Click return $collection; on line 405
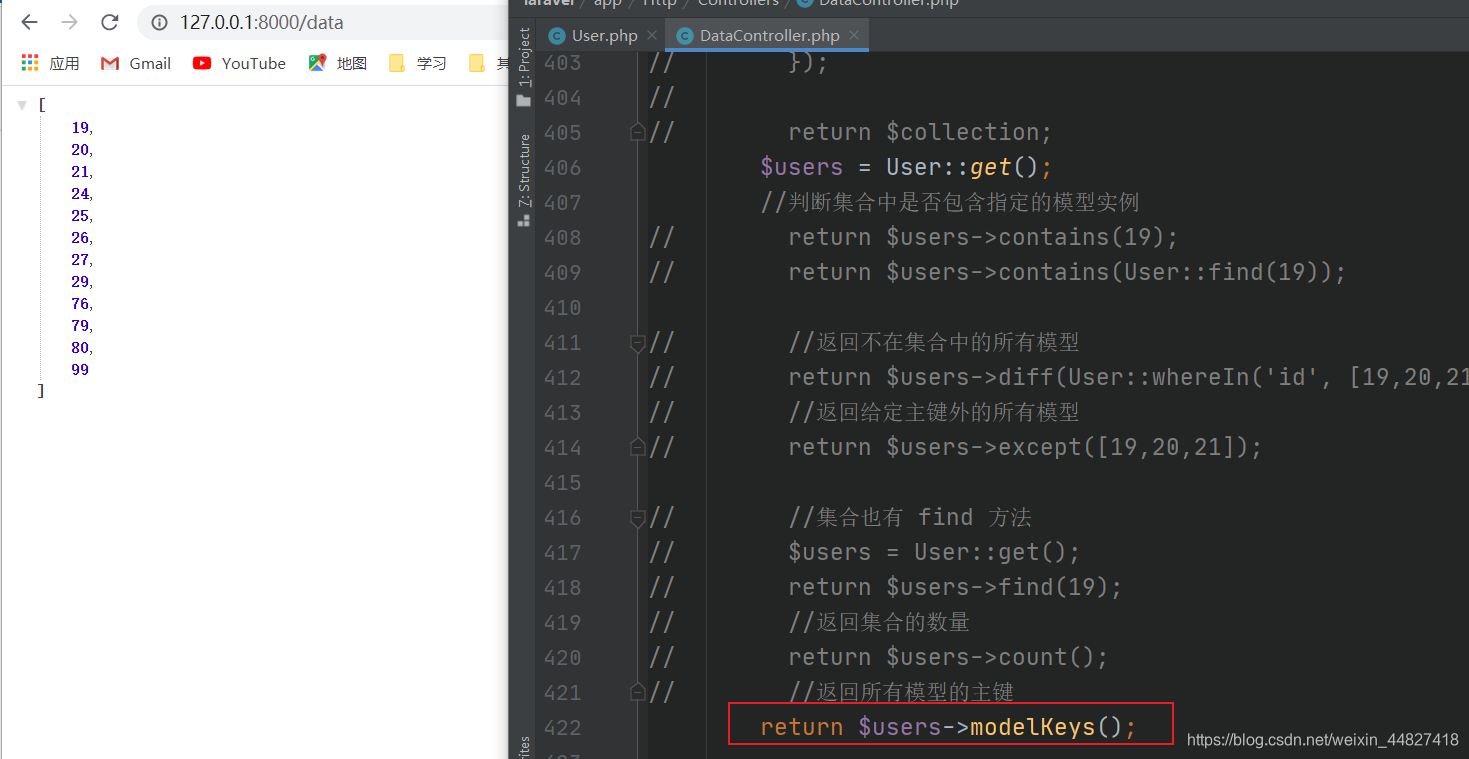1469x759 pixels. coord(920,132)
